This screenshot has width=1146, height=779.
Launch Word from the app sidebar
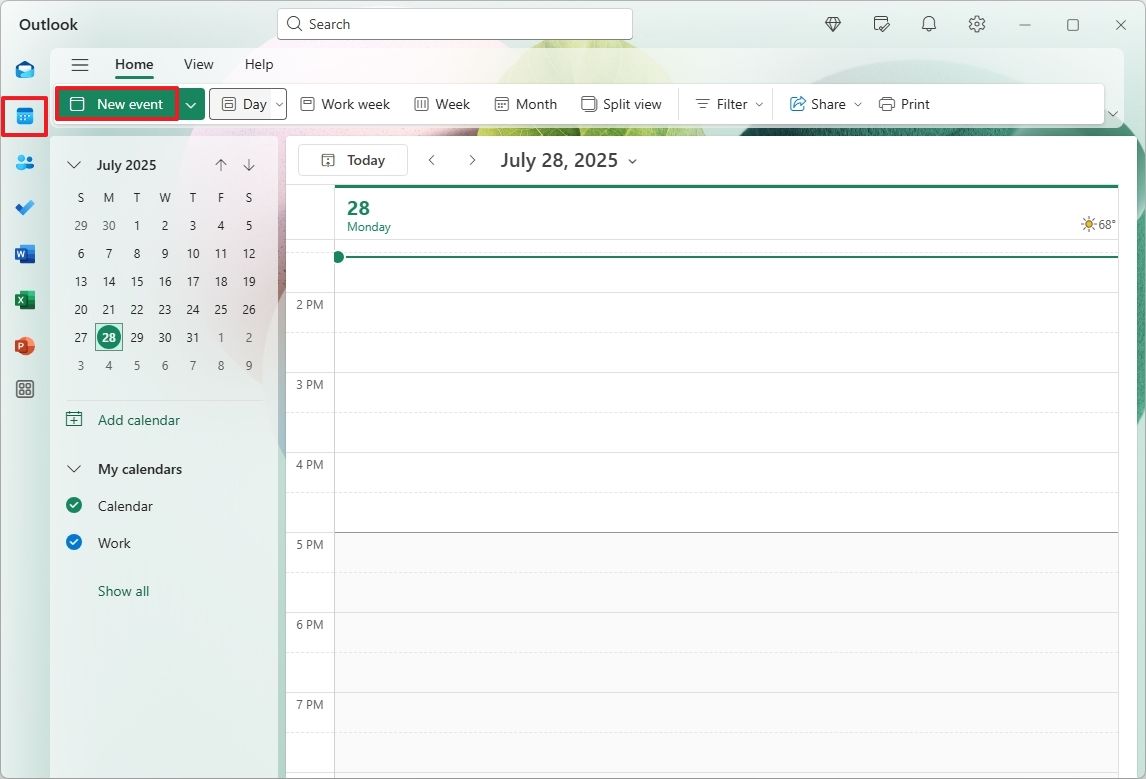pyautogui.click(x=24, y=253)
